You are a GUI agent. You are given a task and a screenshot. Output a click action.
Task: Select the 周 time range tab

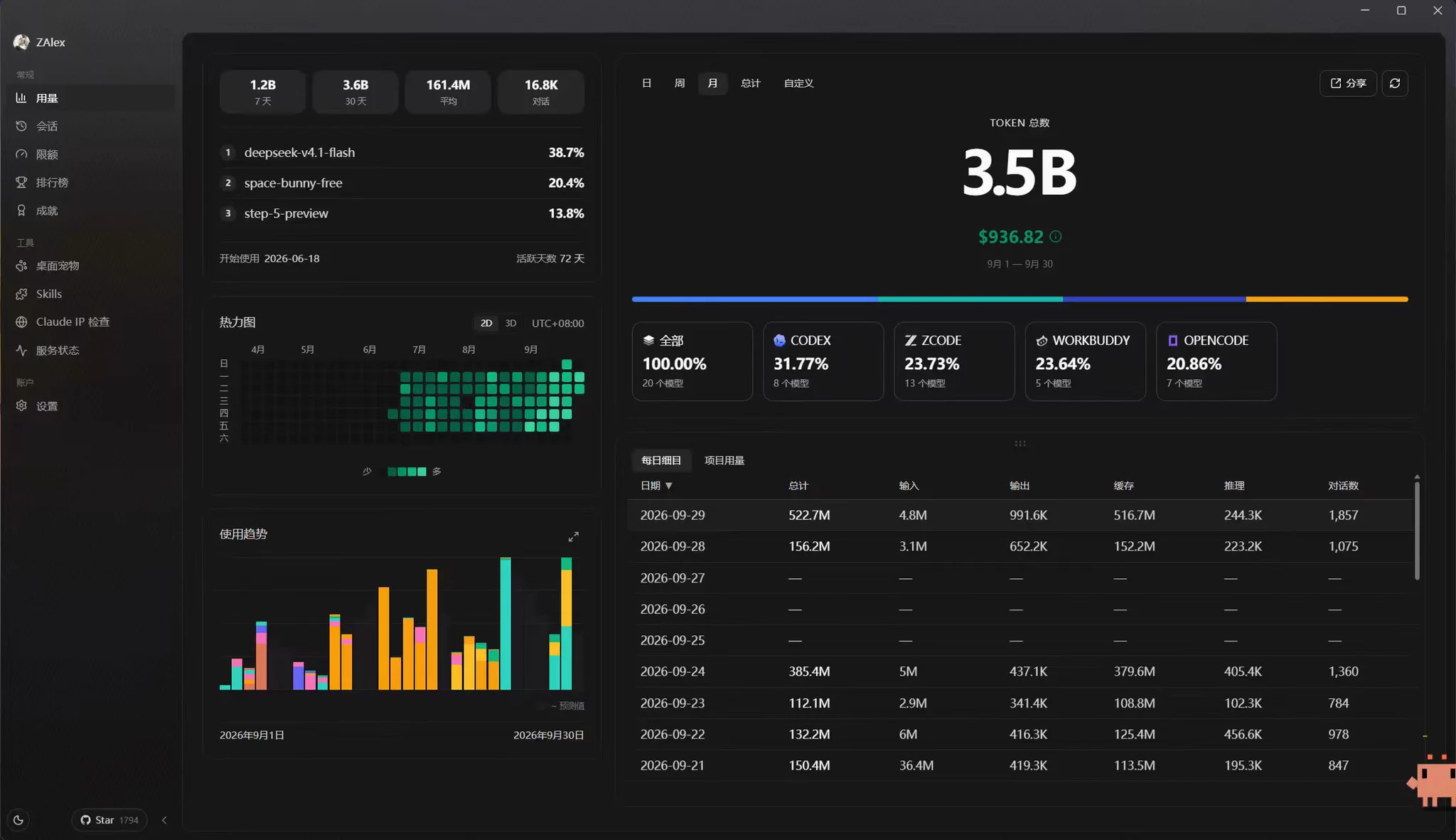click(680, 83)
